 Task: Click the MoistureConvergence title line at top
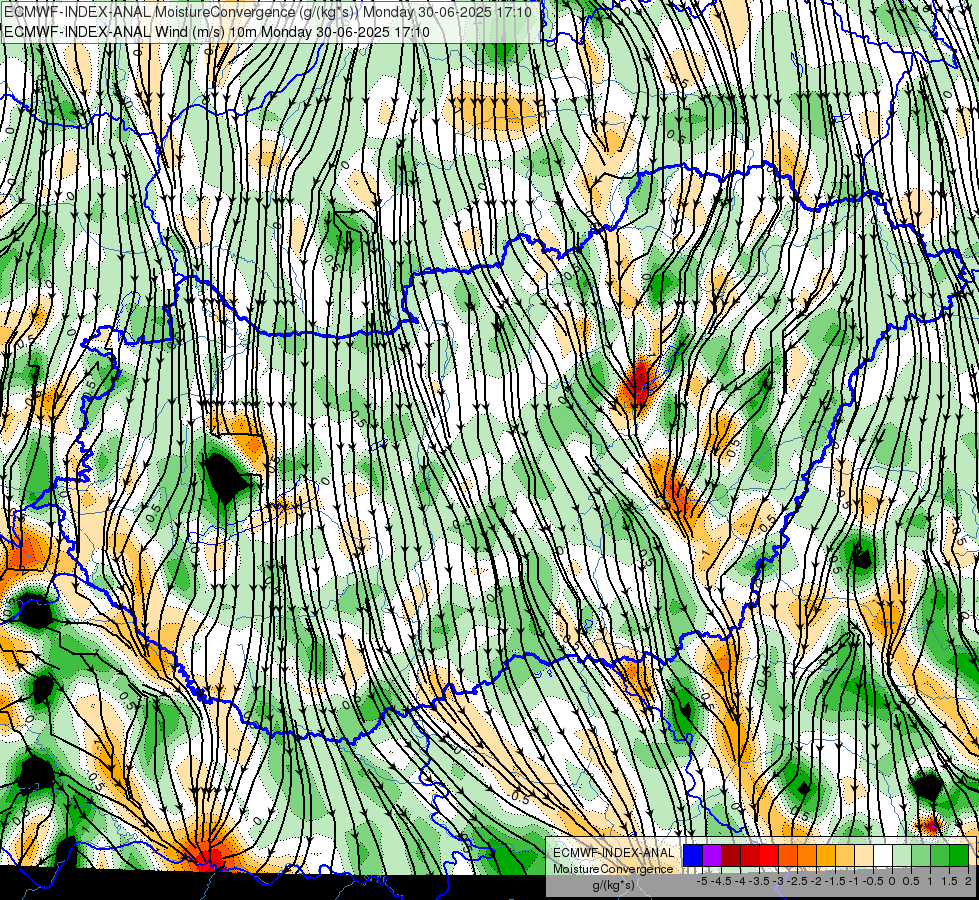[268, 12]
